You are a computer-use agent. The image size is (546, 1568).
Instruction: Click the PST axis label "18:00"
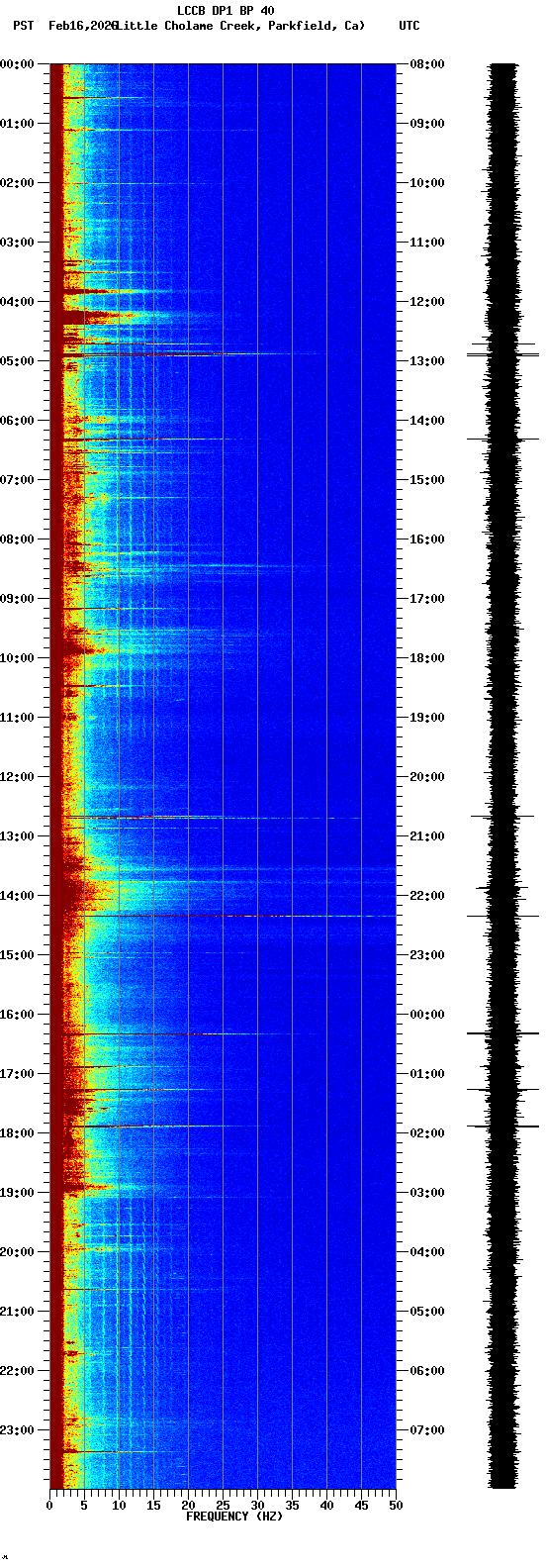pos(17,1133)
